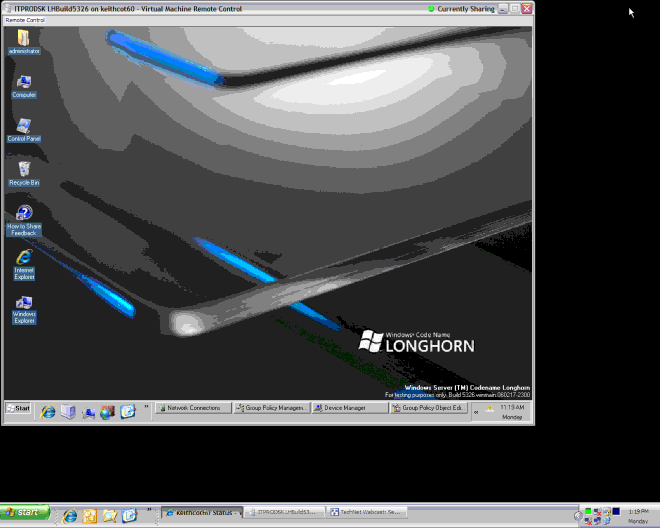Switch to Group Policy Management taskbar button
The image size is (660, 528).
pos(272,408)
